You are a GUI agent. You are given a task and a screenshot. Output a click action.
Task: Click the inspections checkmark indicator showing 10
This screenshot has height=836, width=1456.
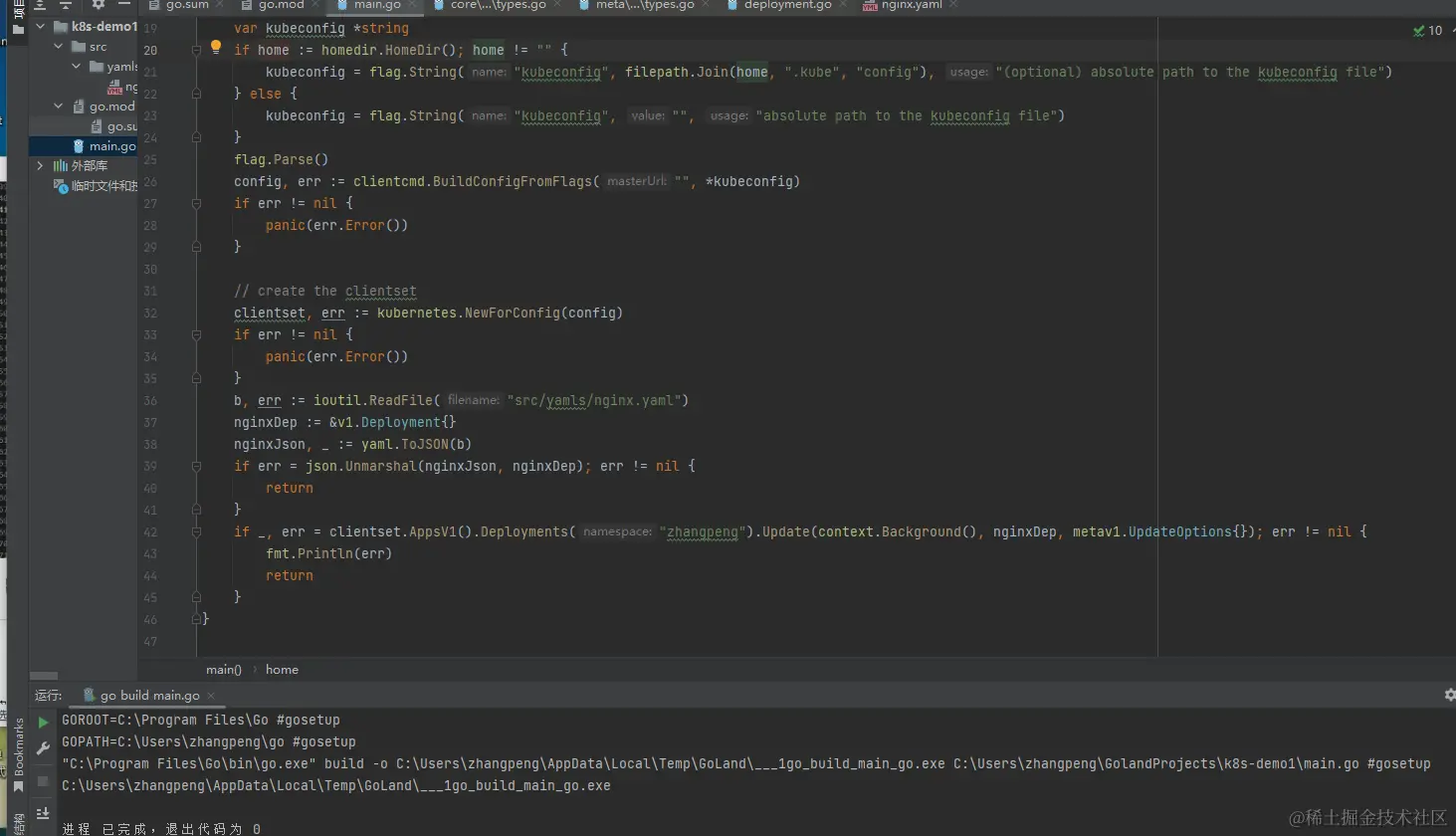tap(1427, 31)
